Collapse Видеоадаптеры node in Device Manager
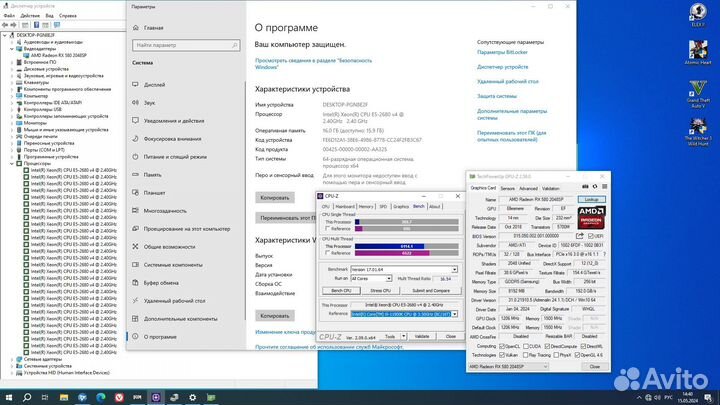This screenshot has width=720, height=405. pyautogui.click(x=12, y=49)
